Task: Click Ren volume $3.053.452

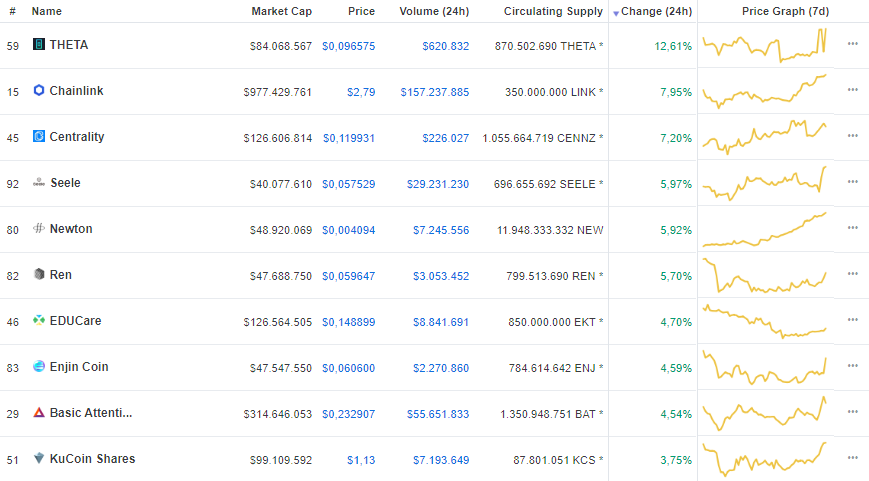Action: (x=441, y=276)
